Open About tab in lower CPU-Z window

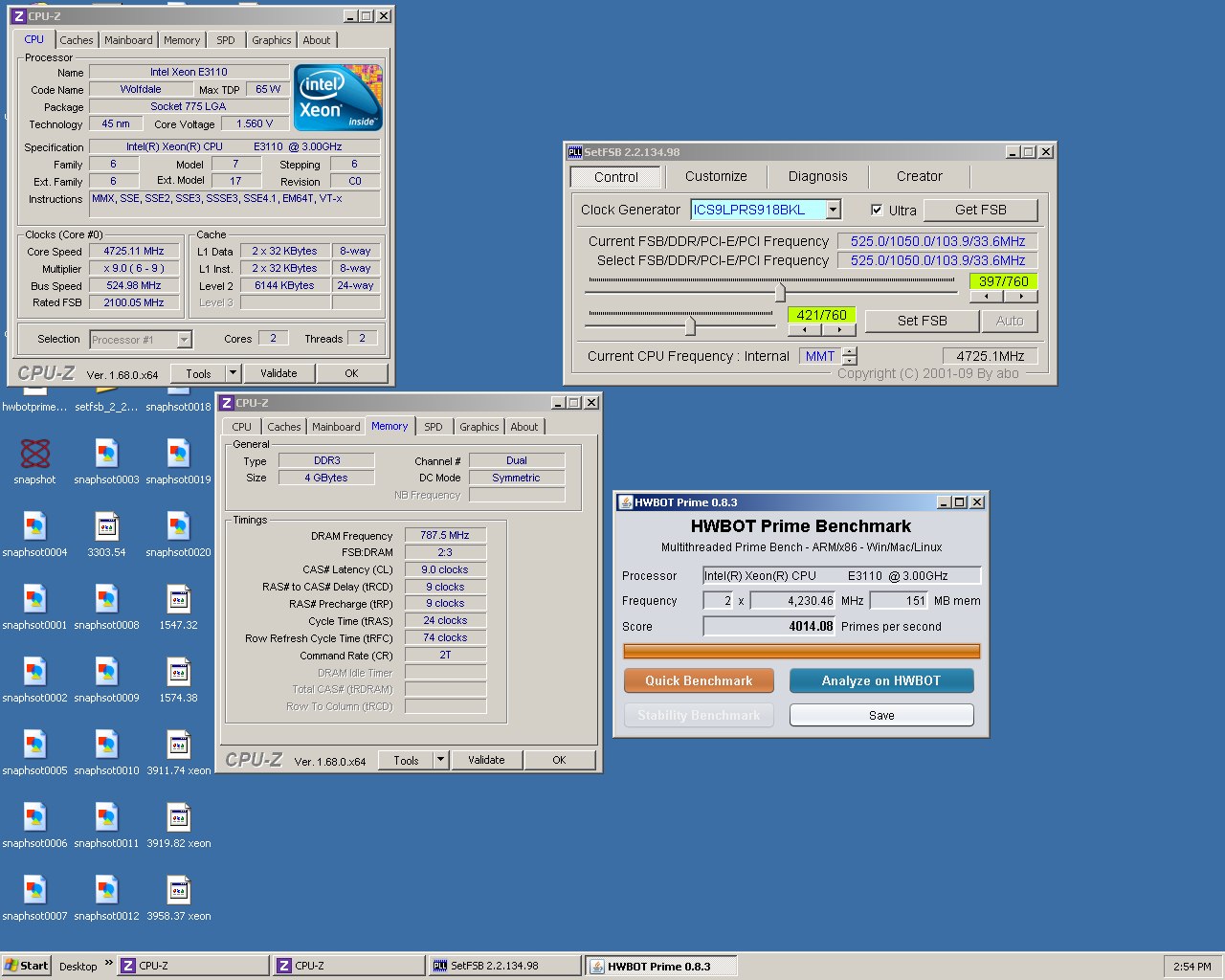coord(523,427)
